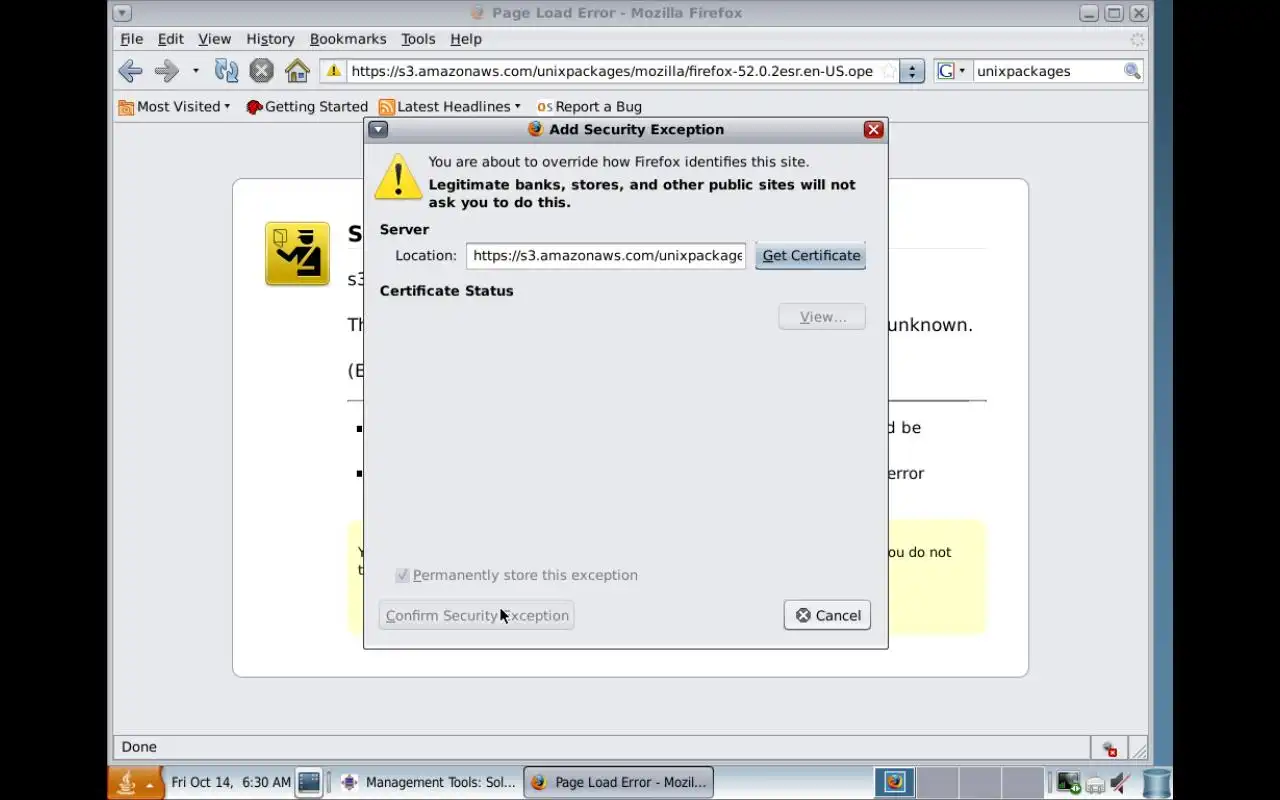Click the Stop loading icon
This screenshot has height=800, width=1280.
tap(261, 71)
